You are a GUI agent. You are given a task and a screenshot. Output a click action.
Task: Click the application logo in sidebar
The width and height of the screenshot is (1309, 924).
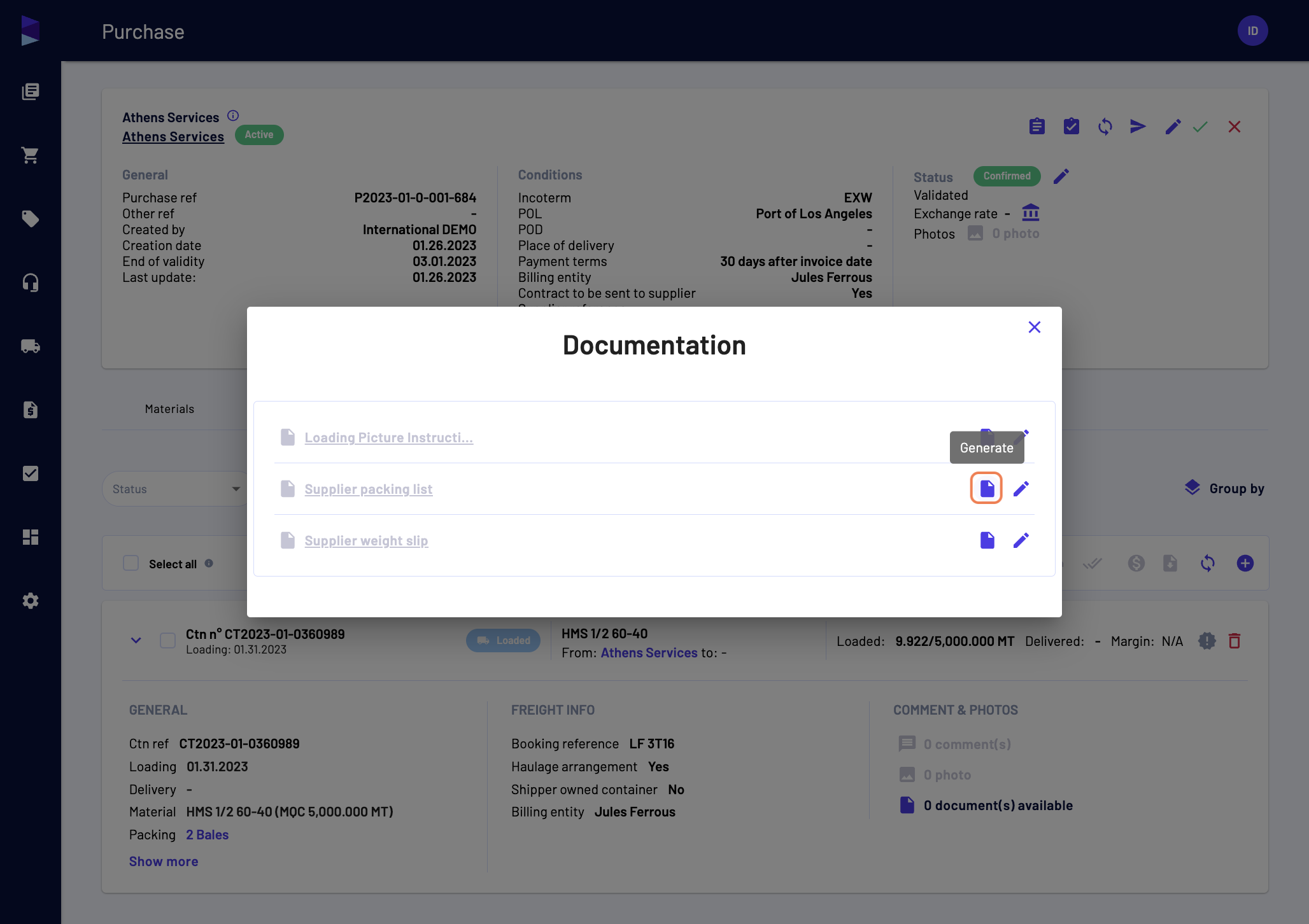(x=30, y=30)
